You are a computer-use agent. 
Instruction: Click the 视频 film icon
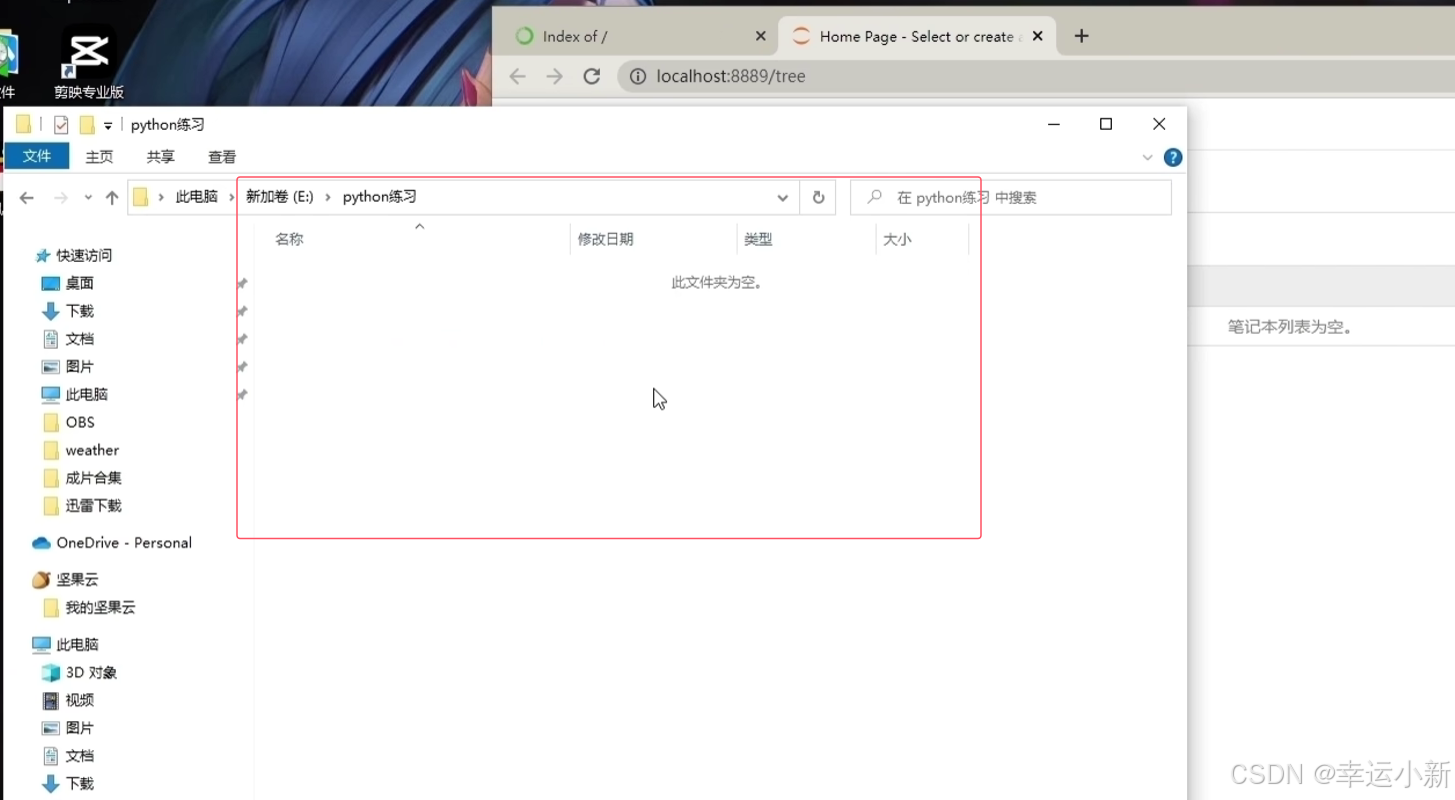pyautogui.click(x=50, y=701)
